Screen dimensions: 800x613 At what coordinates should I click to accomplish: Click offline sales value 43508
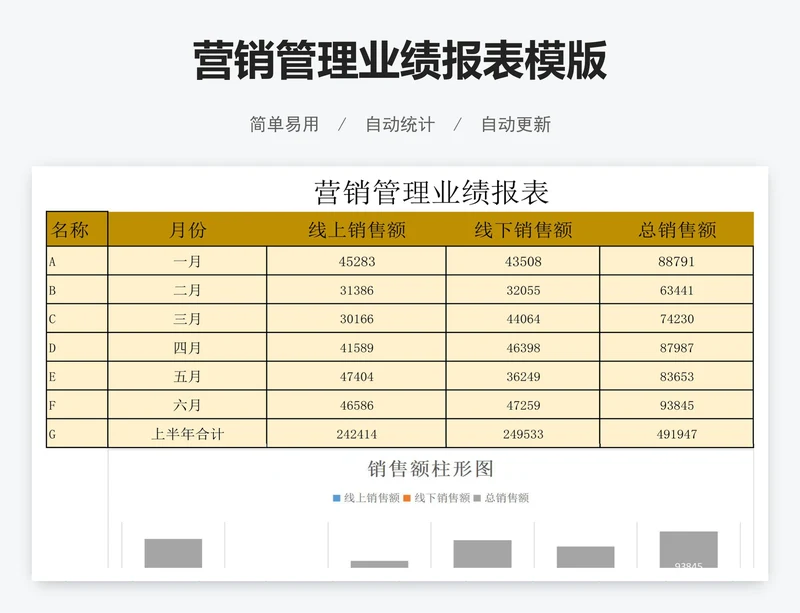tap(523, 261)
